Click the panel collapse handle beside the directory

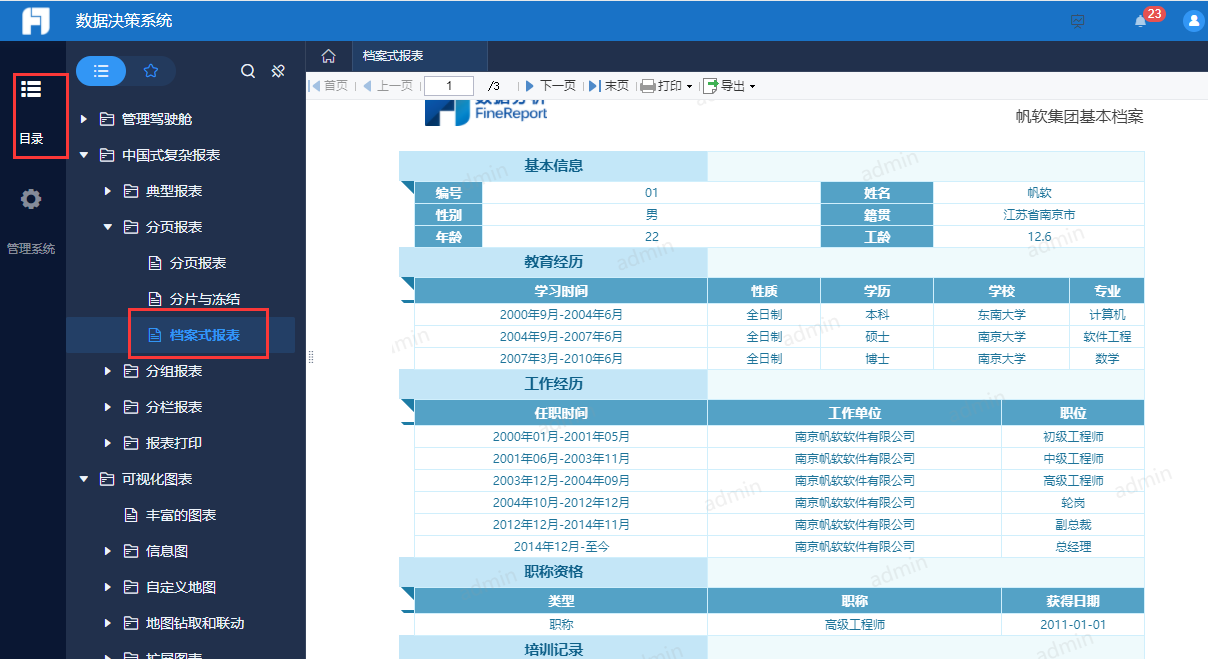click(x=311, y=357)
